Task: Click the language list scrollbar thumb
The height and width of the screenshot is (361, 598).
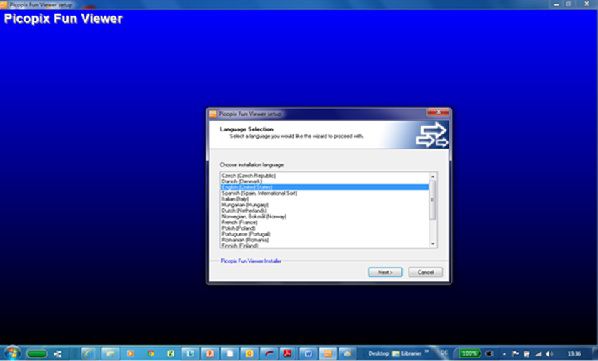Action: (x=433, y=200)
